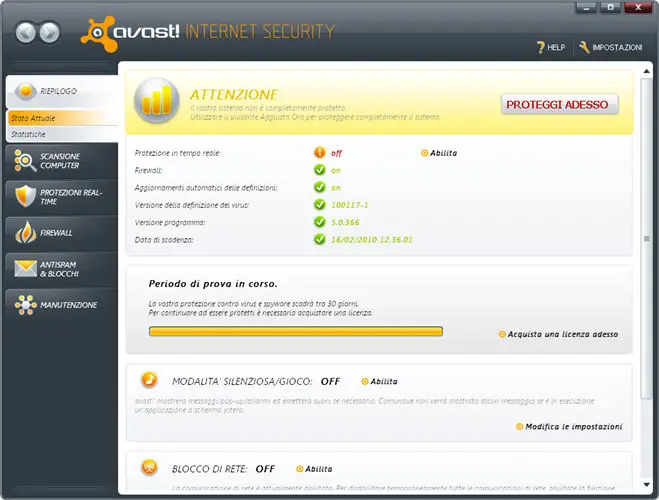Viewport: 659px width, 500px height.
Task: Click the on status beside Firewall
Action: pyautogui.click(x=336, y=170)
